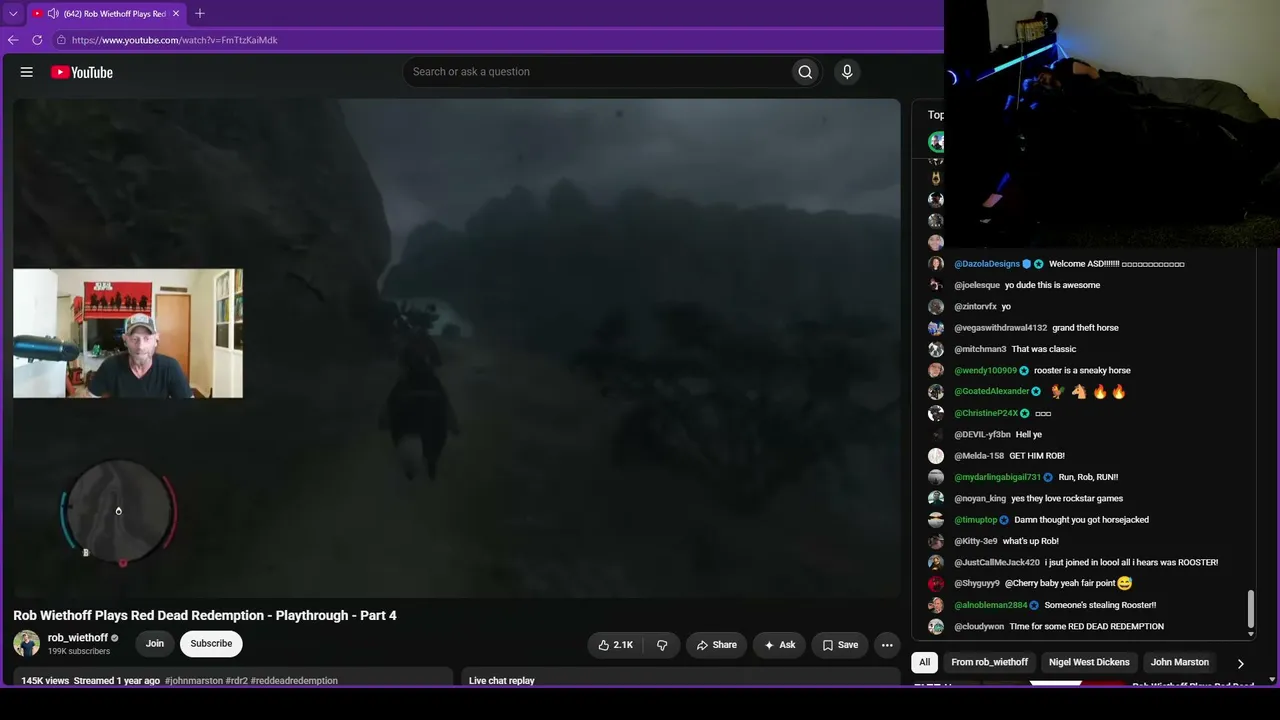Open the Ask AI button
Screen dimensions: 1280x720
779,645
